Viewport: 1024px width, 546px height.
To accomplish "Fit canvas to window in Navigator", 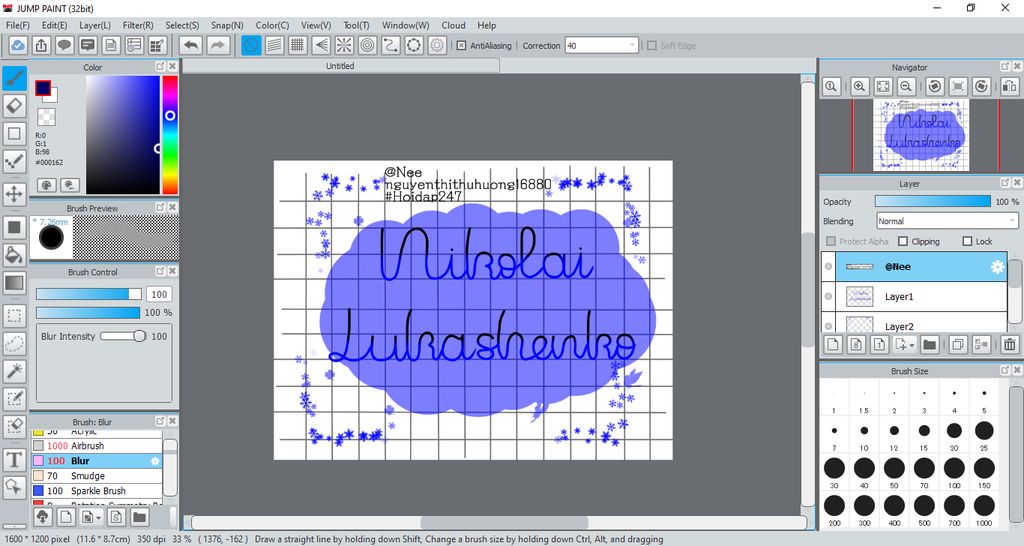I will [883, 86].
